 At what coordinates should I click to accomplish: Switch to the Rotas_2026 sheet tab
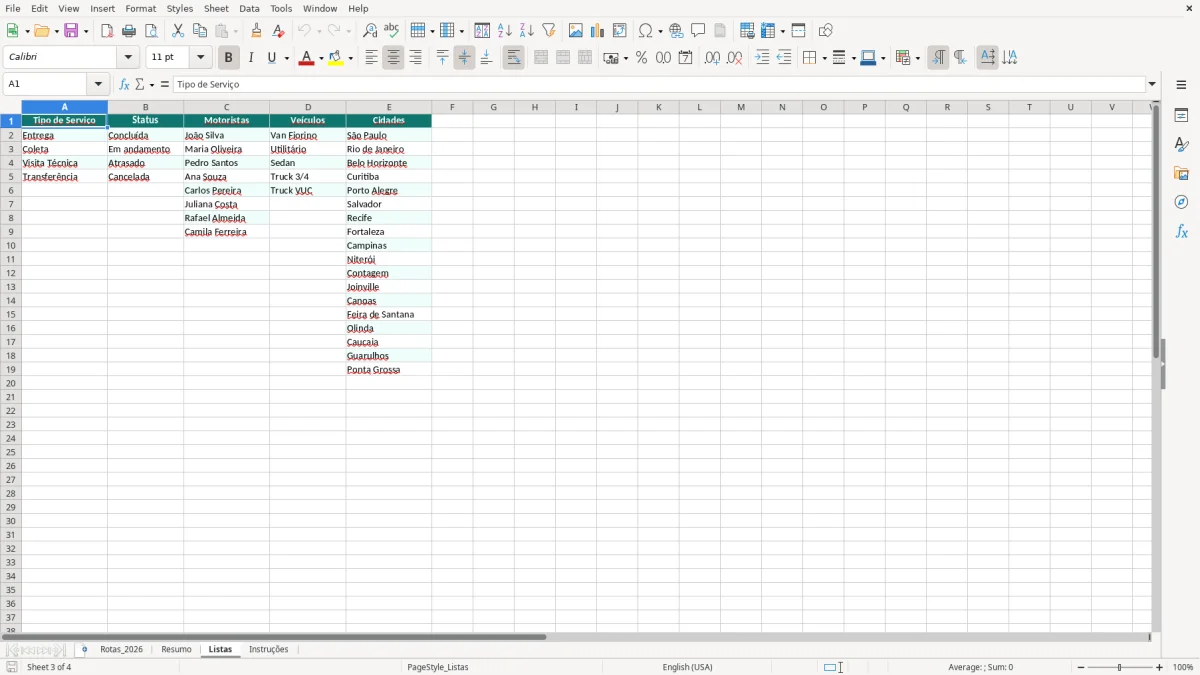(121, 650)
